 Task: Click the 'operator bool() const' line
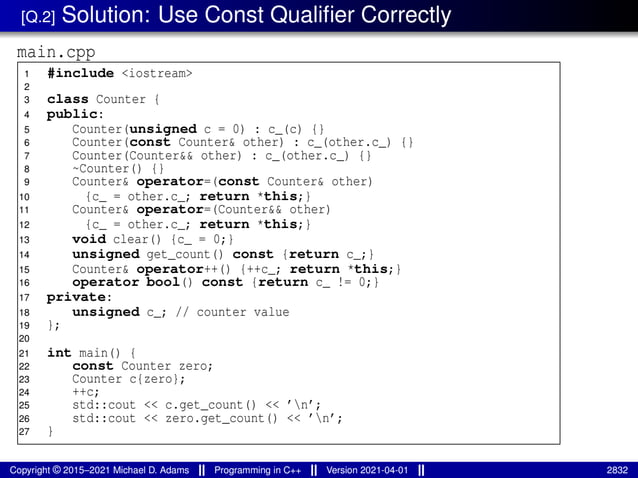pos(225,282)
